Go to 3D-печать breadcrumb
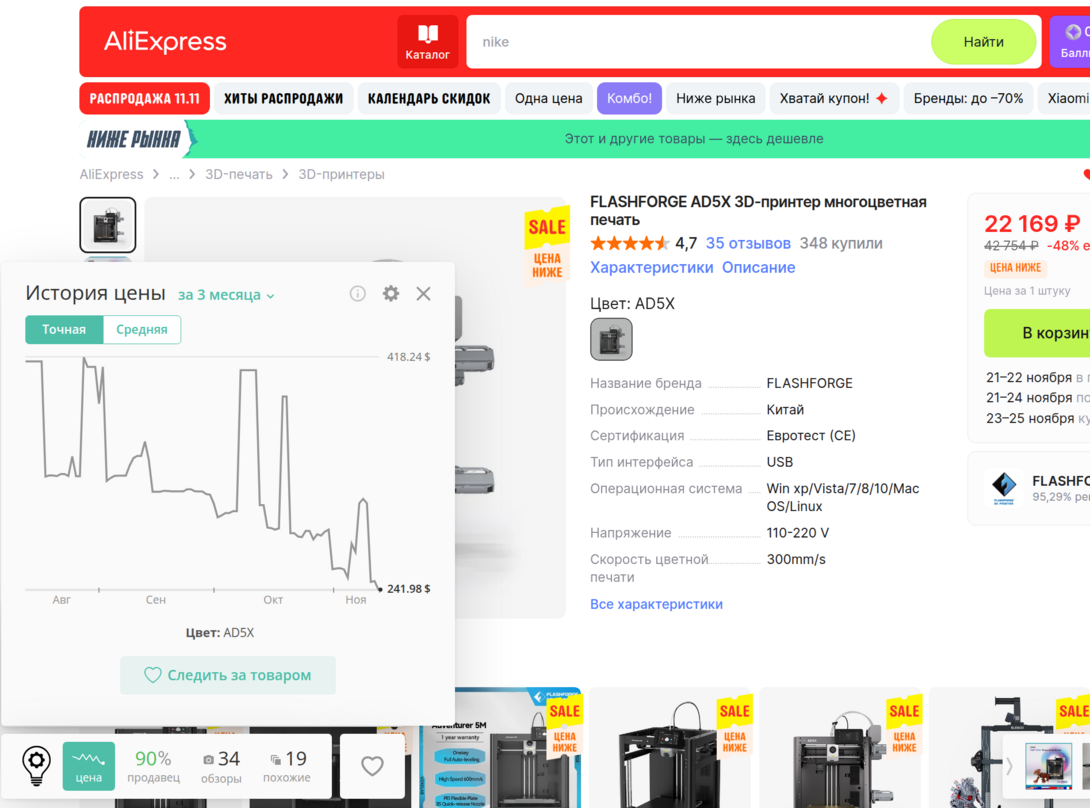The image size is (1090, 808). tap(238, 175)
